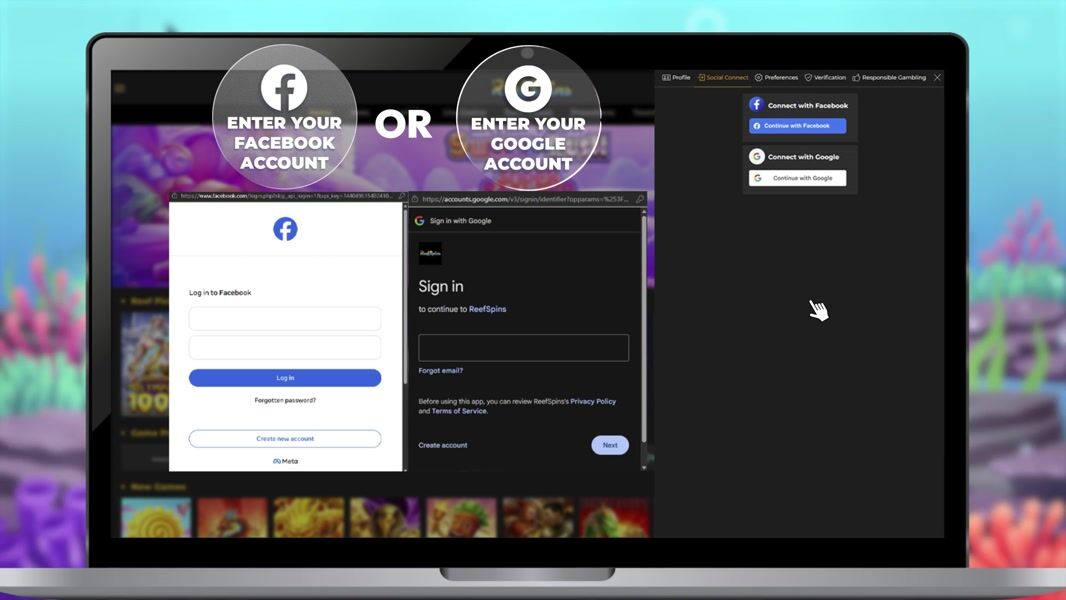Open the hamburger menu on the casino page

point(120,88)
